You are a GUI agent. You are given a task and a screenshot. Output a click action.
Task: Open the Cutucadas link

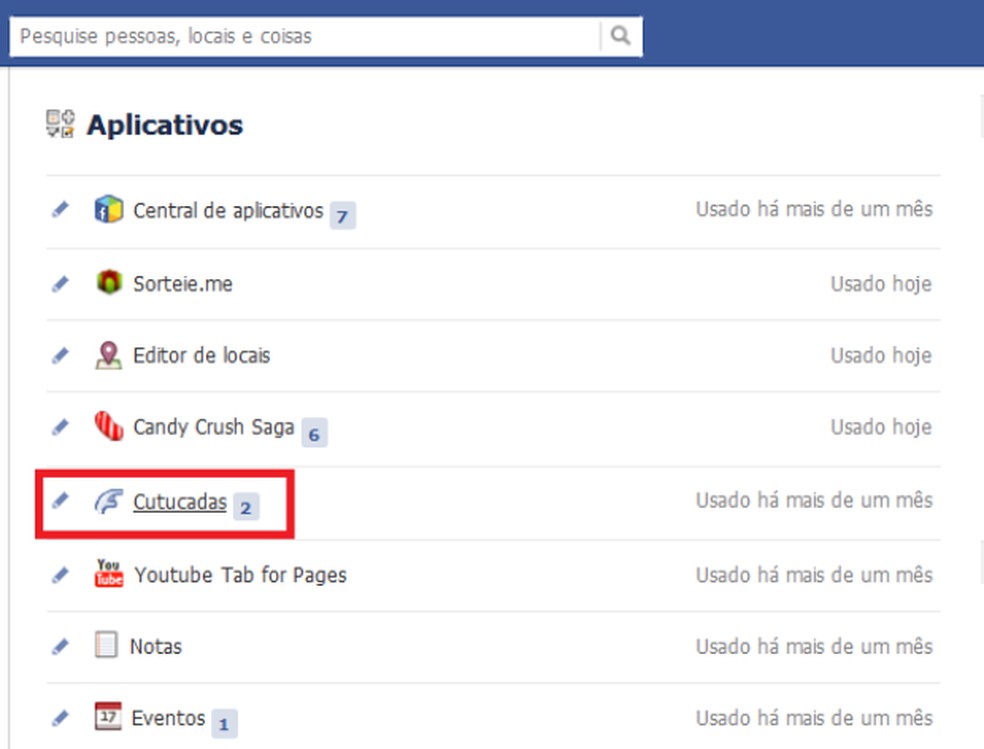(x=180, y=503)
